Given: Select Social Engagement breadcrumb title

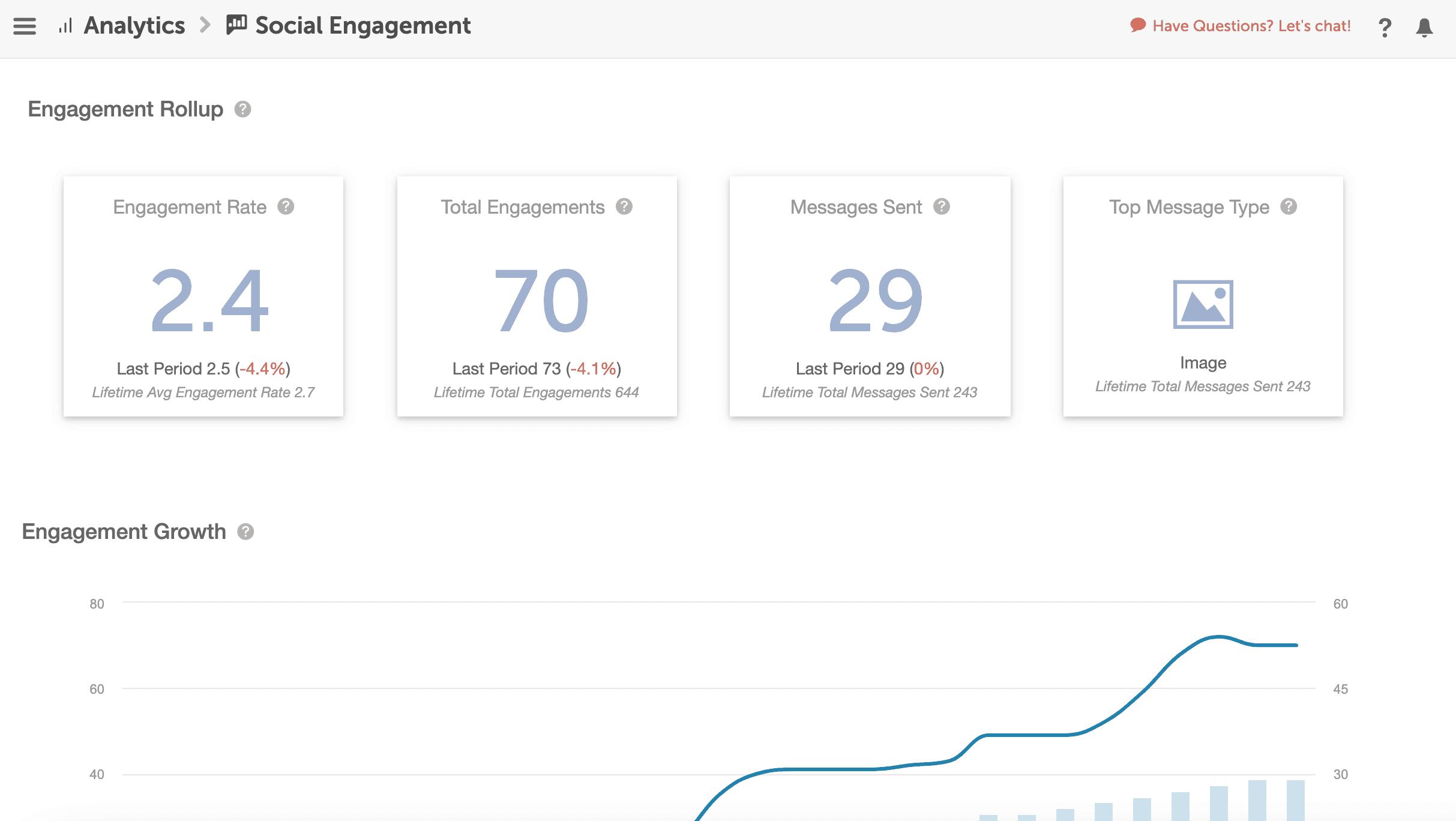Looking at the screenshot, I should click(x=362, y=26).
